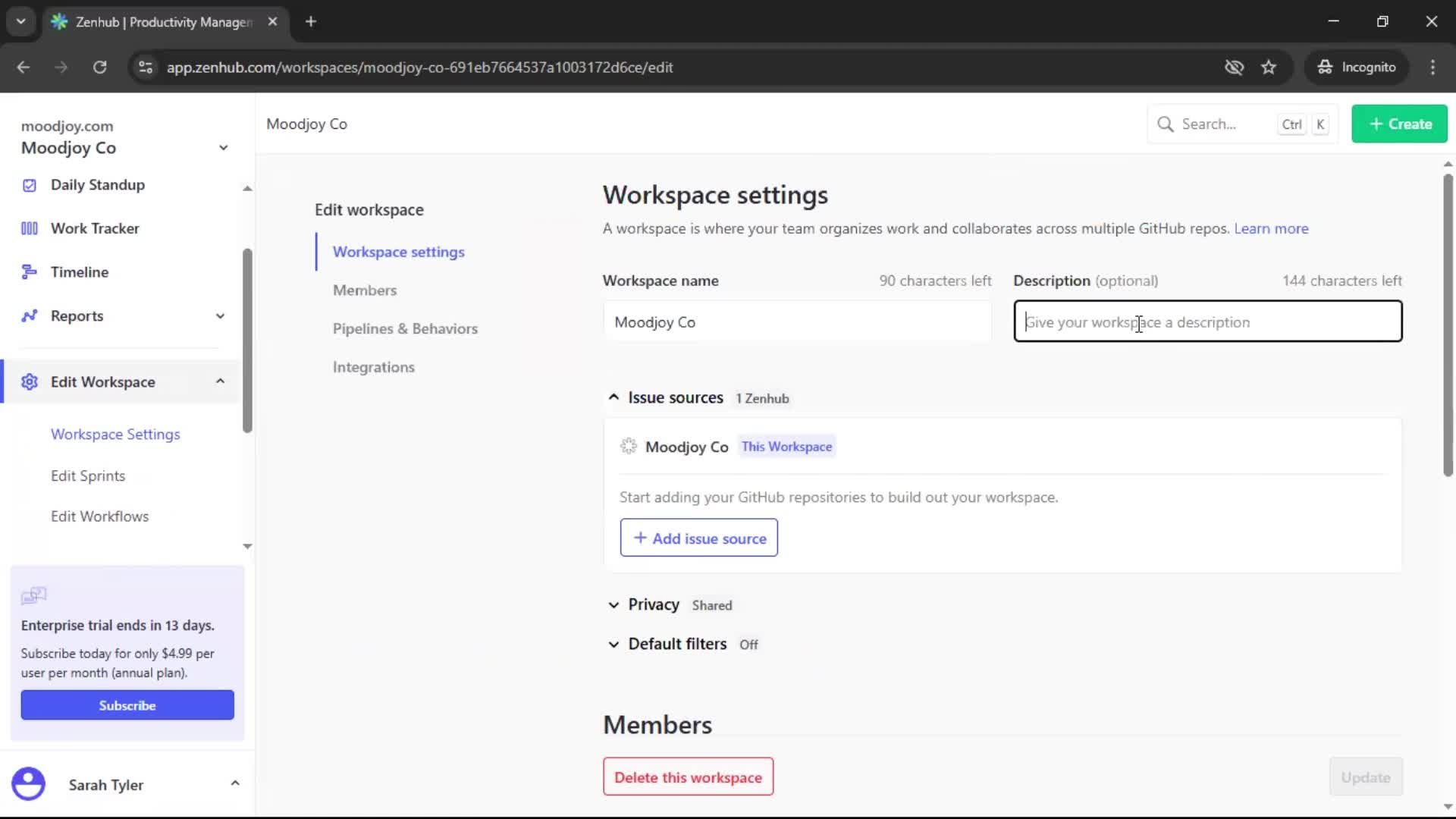Bookmark the page with the star icon
1456x819 pixels.
tap(1269, 67)
